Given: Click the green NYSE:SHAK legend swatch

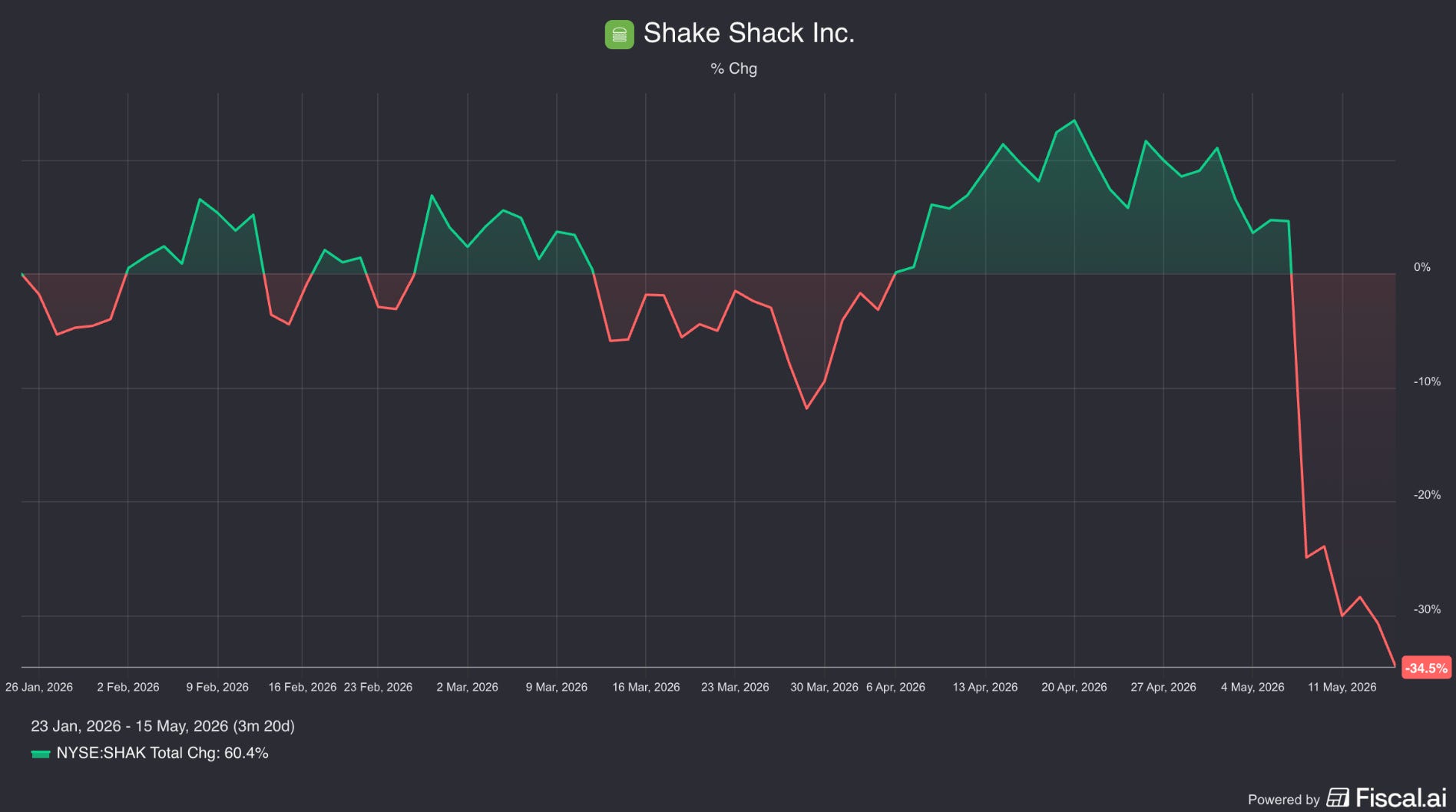Looking at the screenshot, I should click(41, 754).
